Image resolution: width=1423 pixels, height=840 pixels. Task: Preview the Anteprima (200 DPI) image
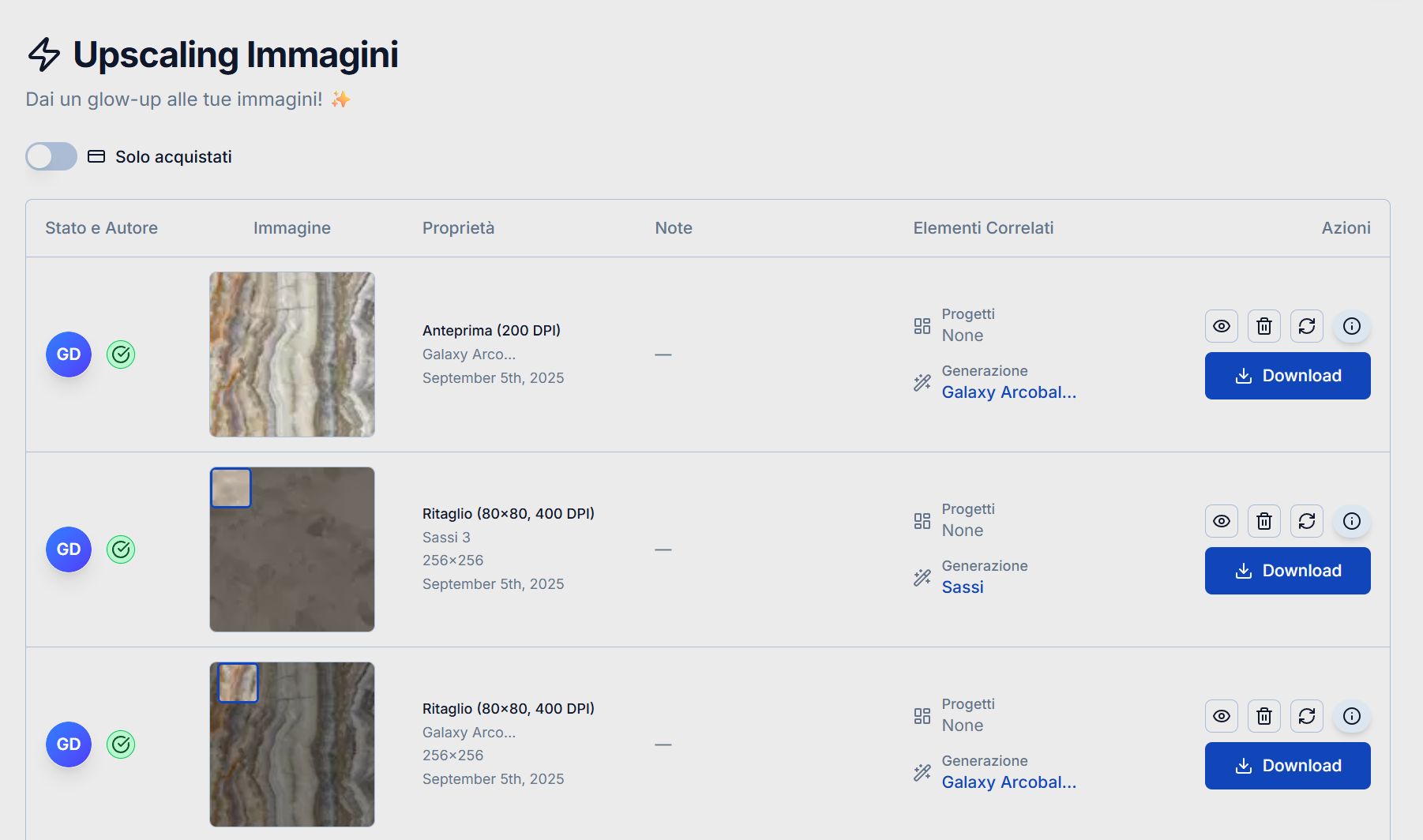point(1221,325)
